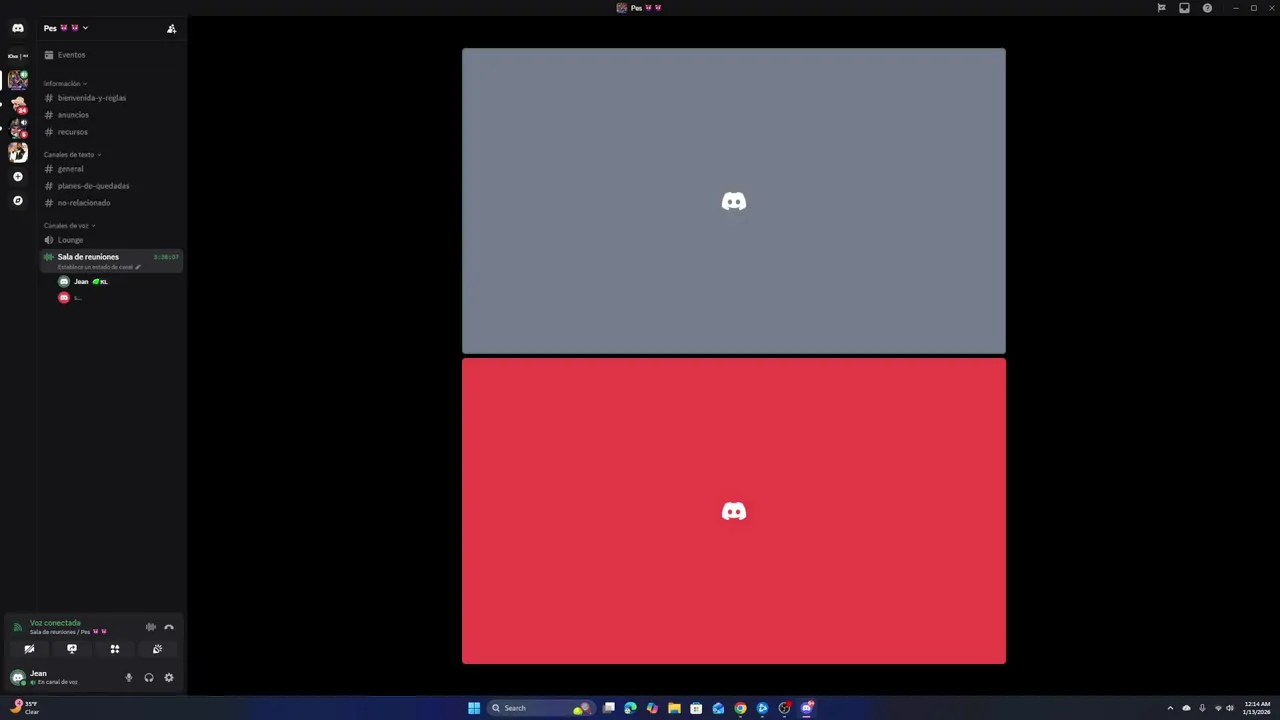Screen dimensions: 1280x720
Task: Click the flag icon in the title bar
Action: pyautogui.click(x=1161, y=8)
